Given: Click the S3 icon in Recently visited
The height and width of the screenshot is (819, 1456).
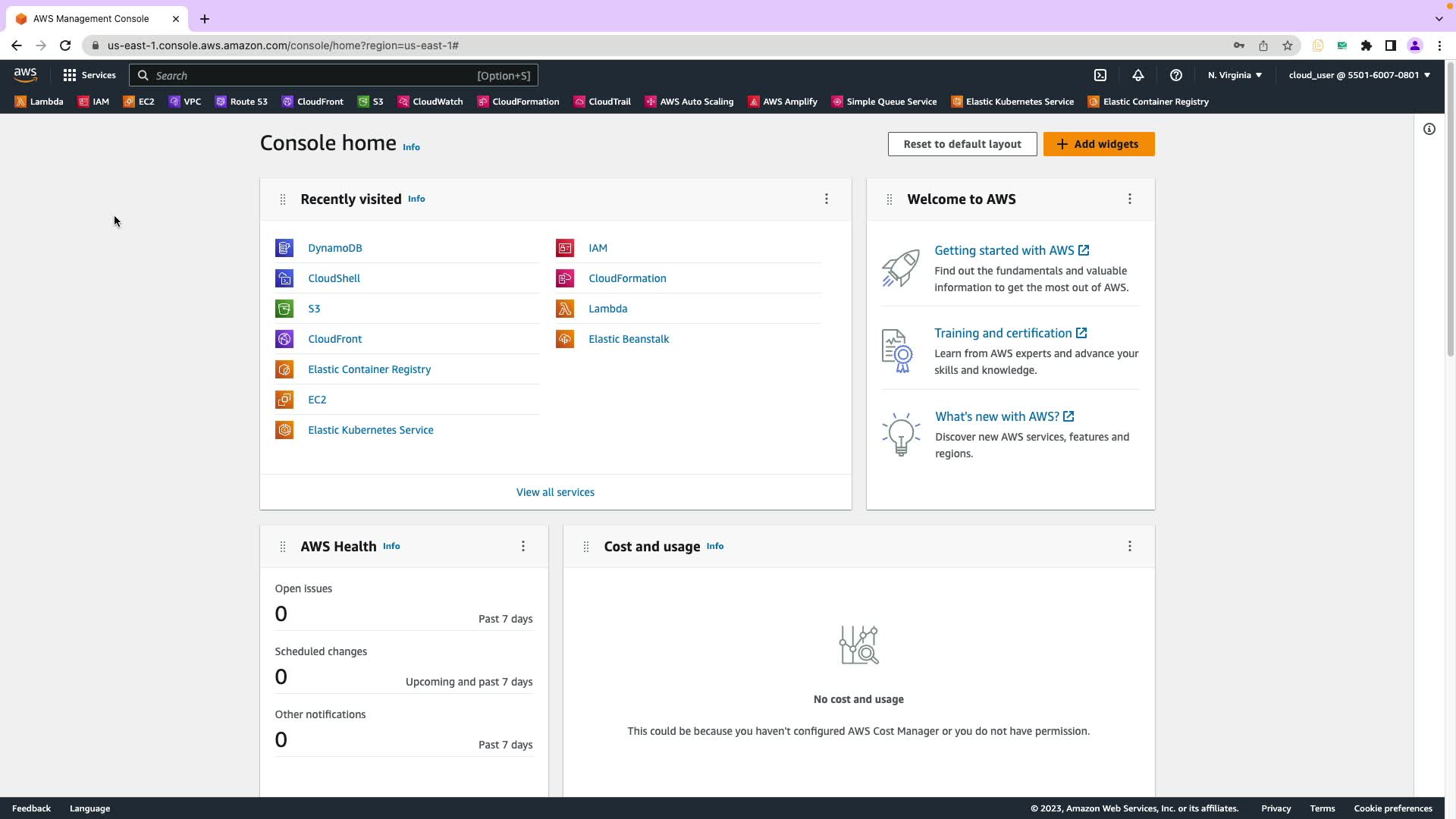Looking at the screenshot, I should coord(284,309).
